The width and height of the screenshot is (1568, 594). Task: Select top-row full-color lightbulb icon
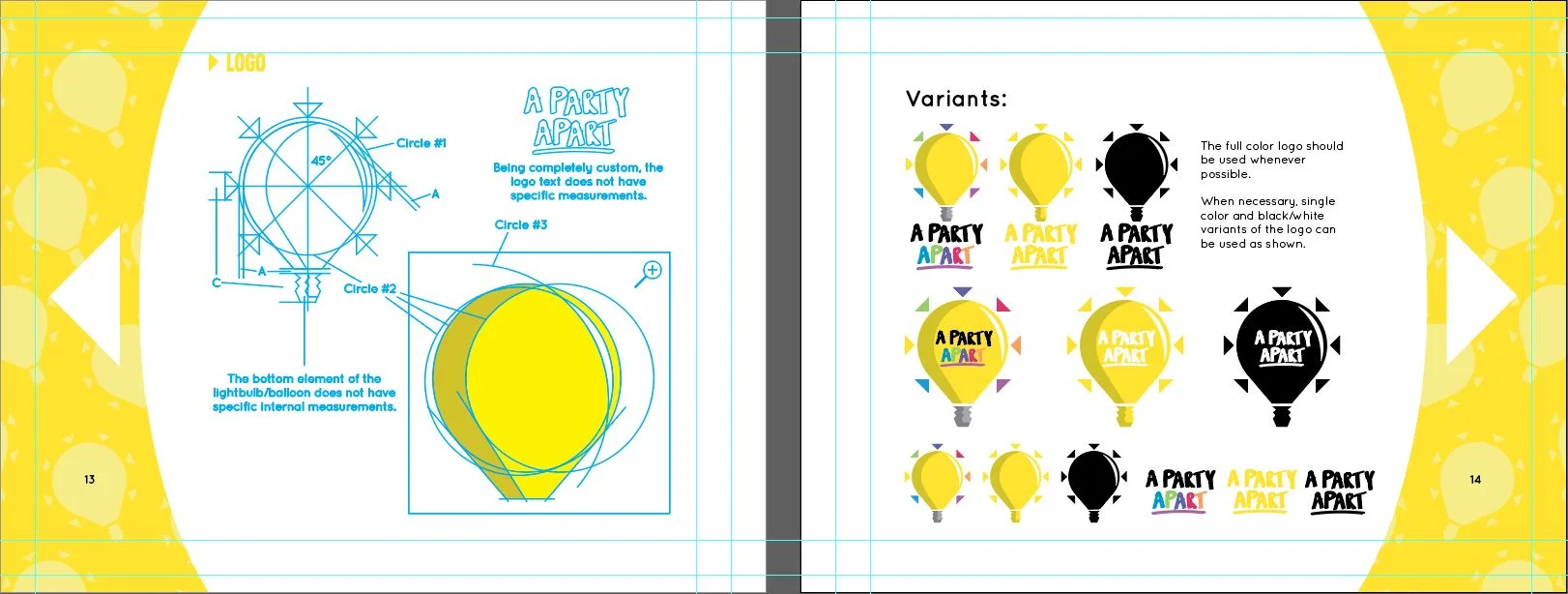click(946, 172)
